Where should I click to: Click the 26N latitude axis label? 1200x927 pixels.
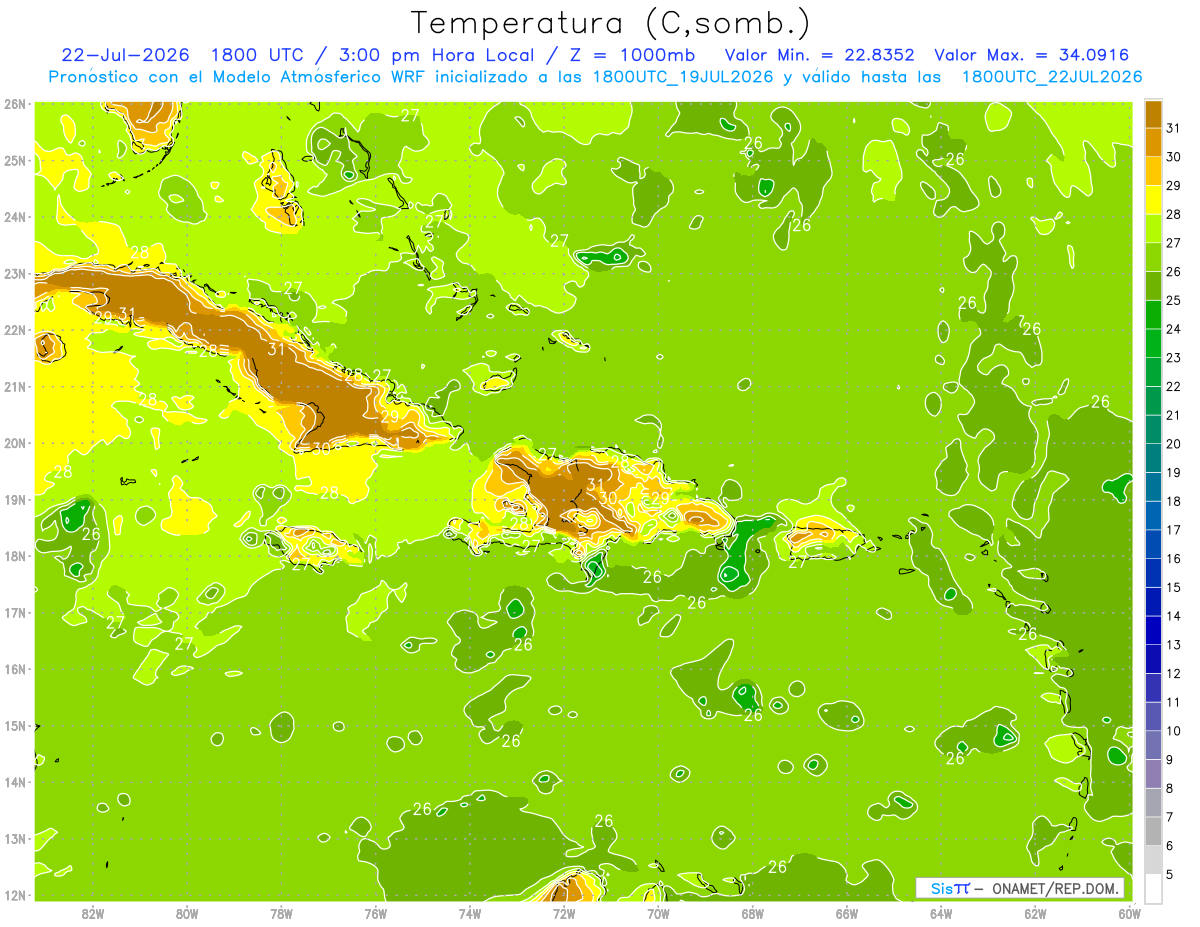pos(14,104)
